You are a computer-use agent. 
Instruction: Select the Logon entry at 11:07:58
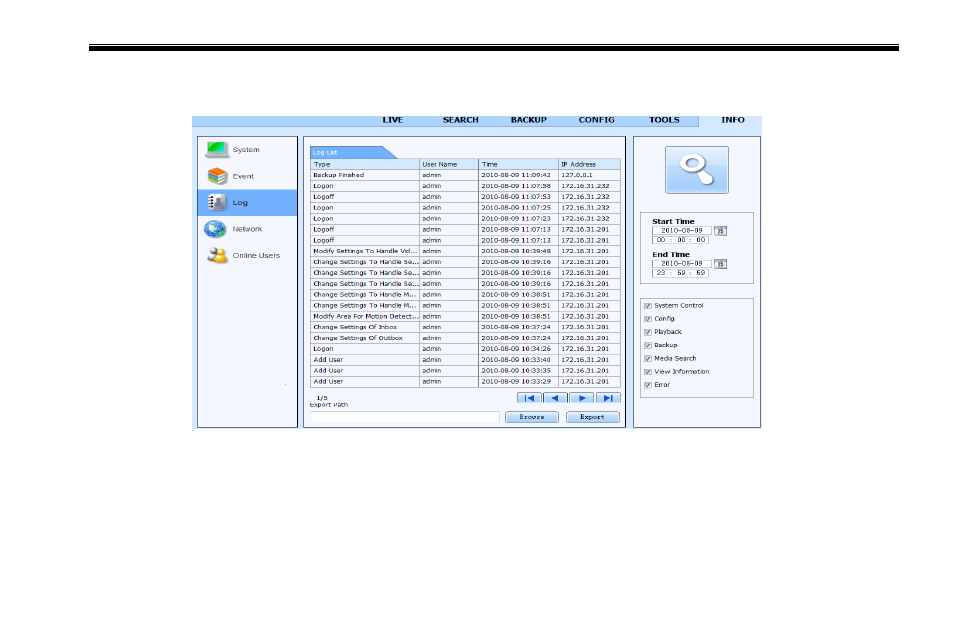[465, 186]
